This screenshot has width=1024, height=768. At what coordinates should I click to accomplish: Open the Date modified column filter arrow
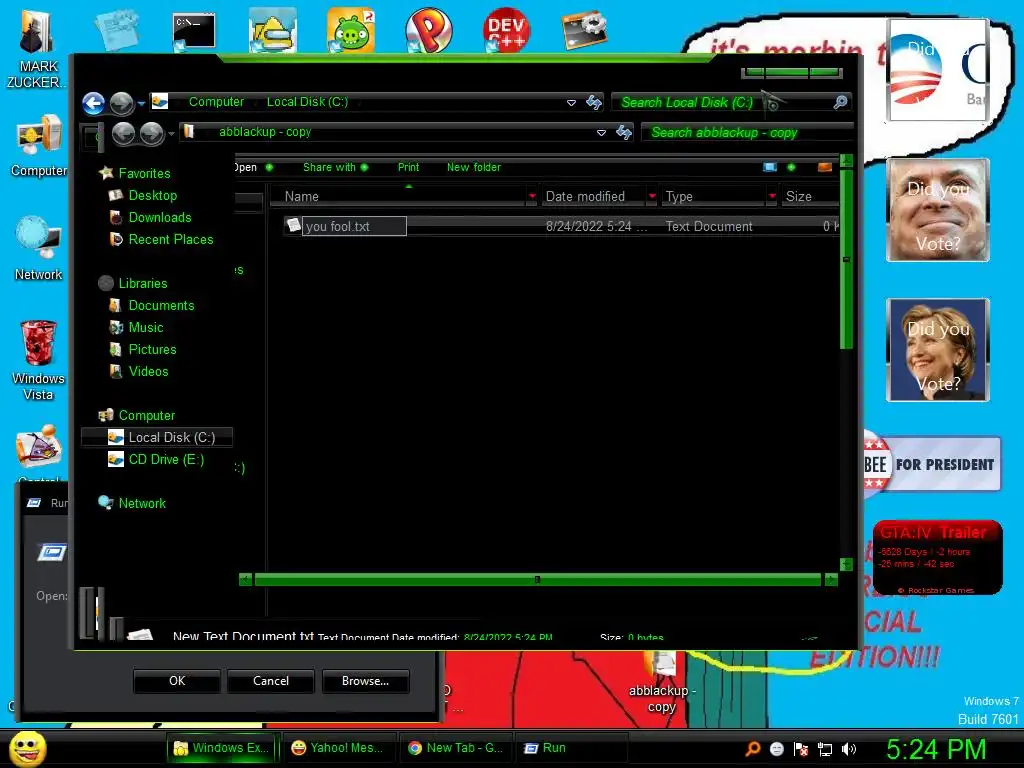coord(652,196)
